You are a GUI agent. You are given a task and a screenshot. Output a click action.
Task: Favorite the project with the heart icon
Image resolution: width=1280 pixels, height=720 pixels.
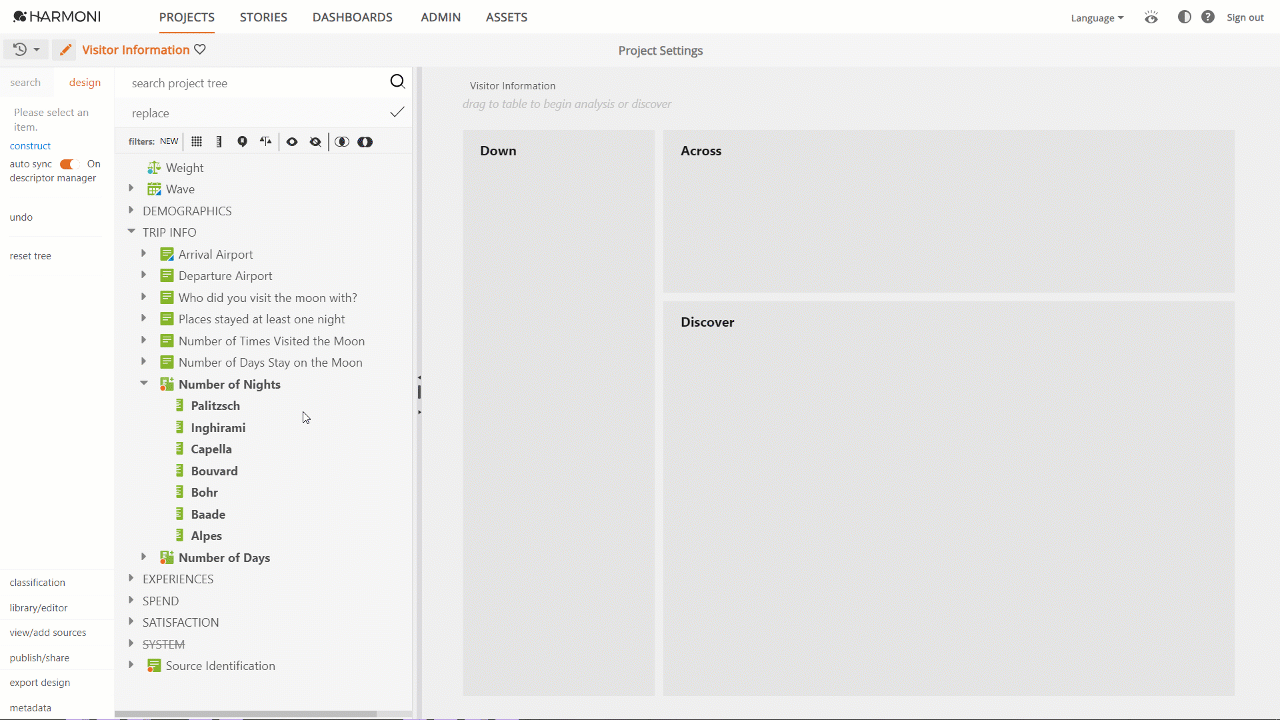pos(200,50)
